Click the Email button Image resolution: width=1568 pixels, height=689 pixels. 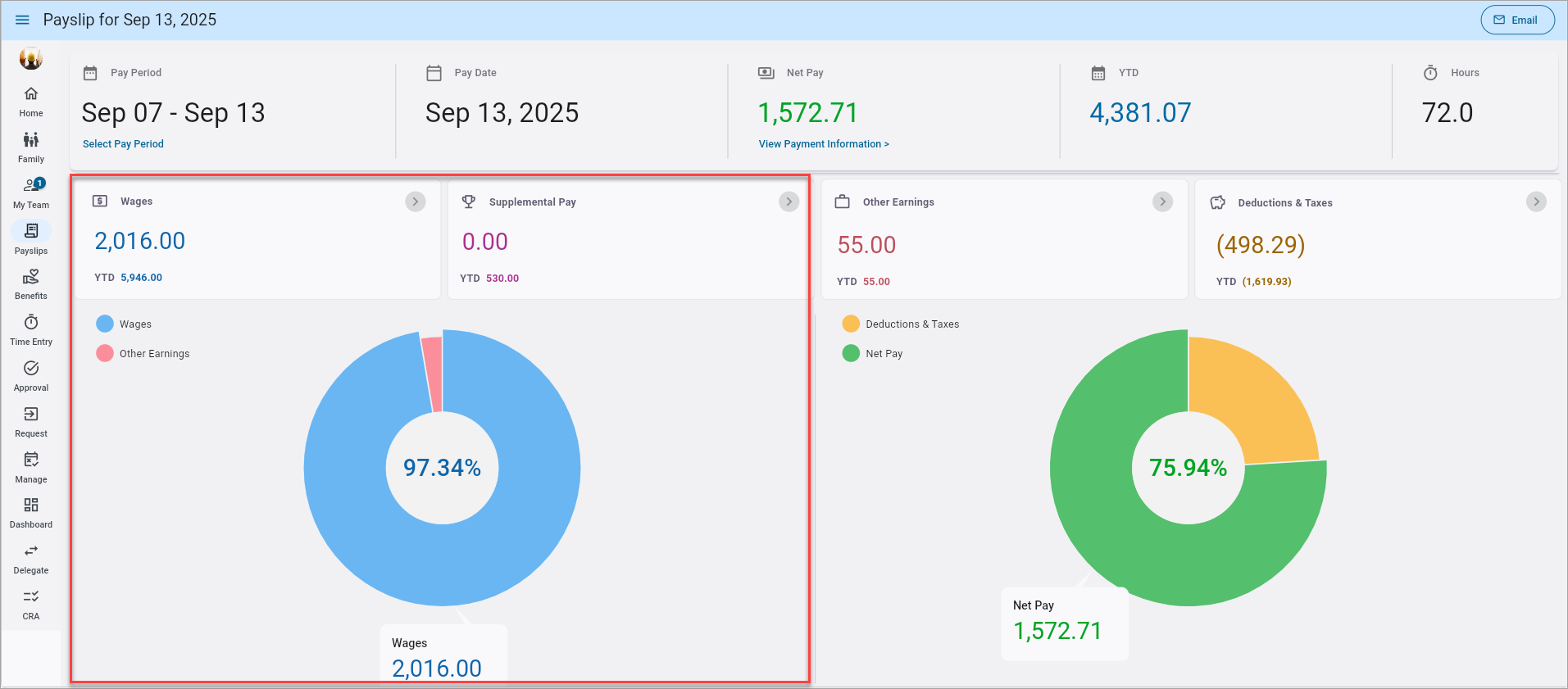click(1517, 20)
